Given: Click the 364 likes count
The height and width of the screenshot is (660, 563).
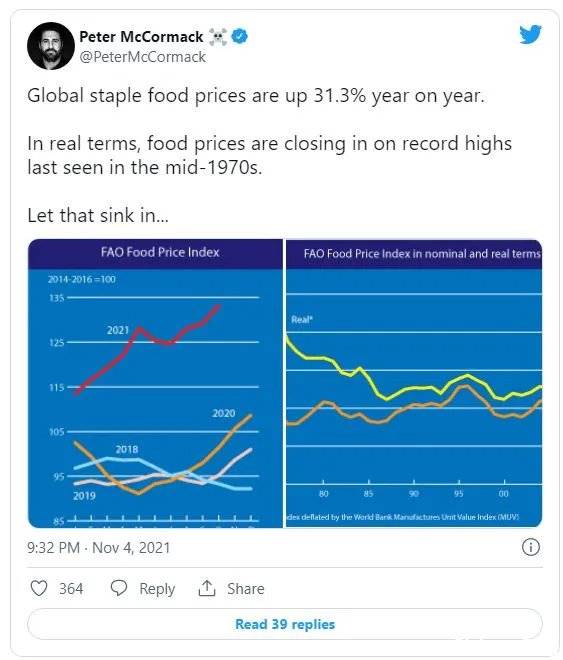Looking at the screenshot, I should click(x=71, y=588).
